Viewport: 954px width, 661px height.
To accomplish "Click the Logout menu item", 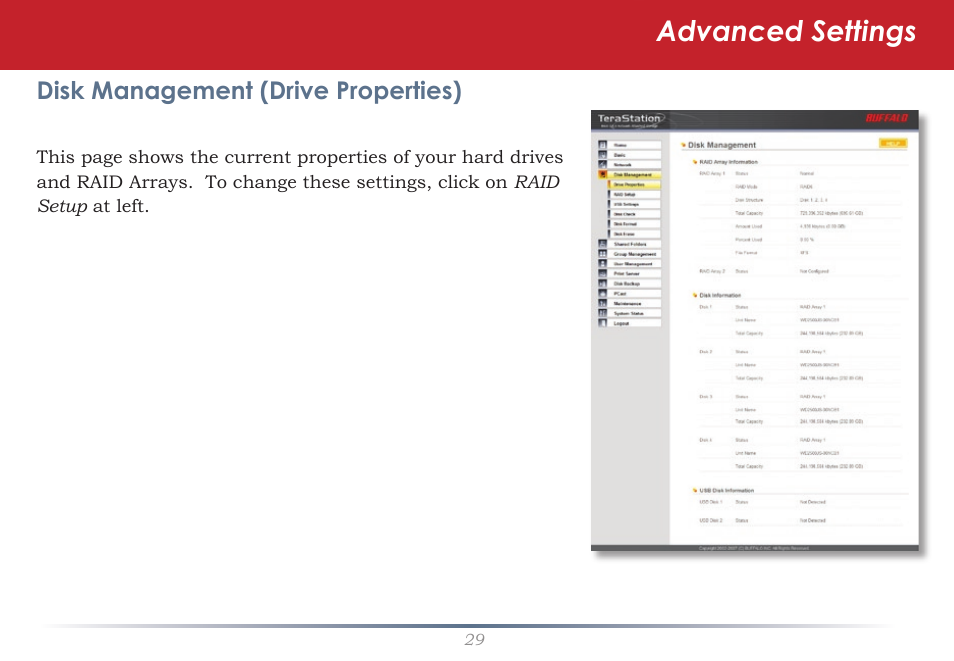I will tap(635, 323).
